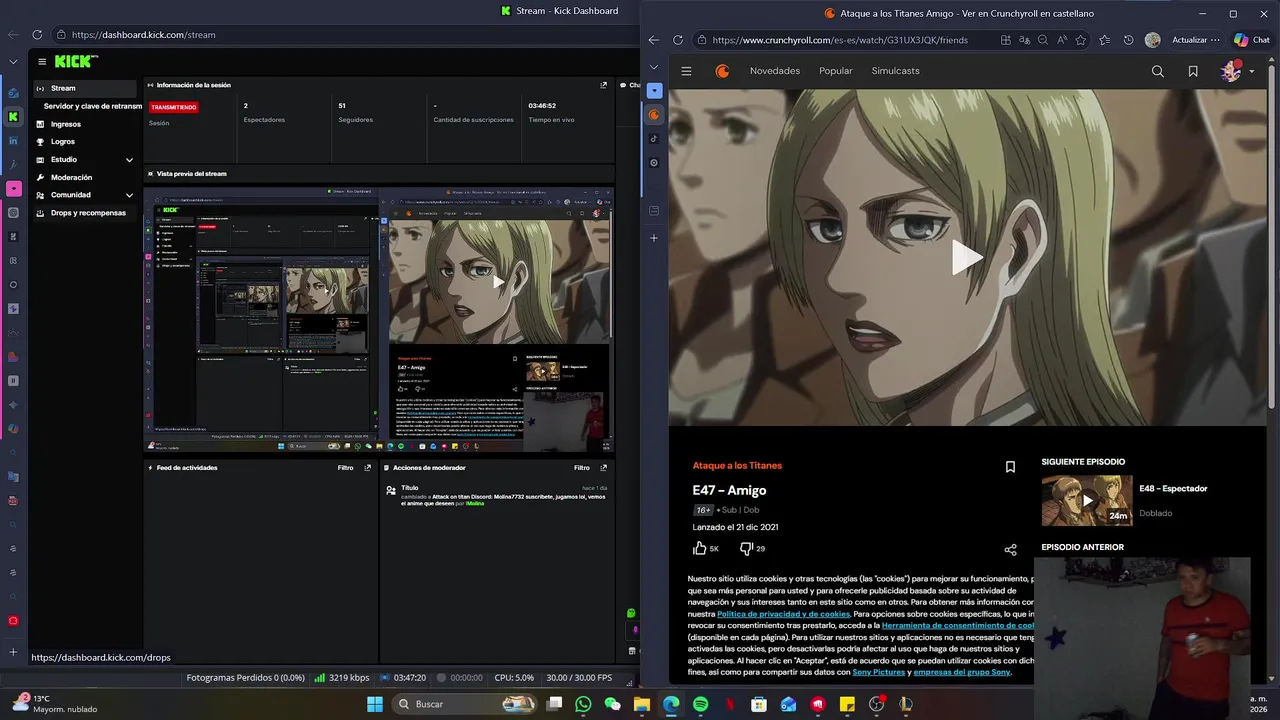Open the Feed de actividades Filtro
This screenshot has height=720, width=1280.
tap(345, 468)
